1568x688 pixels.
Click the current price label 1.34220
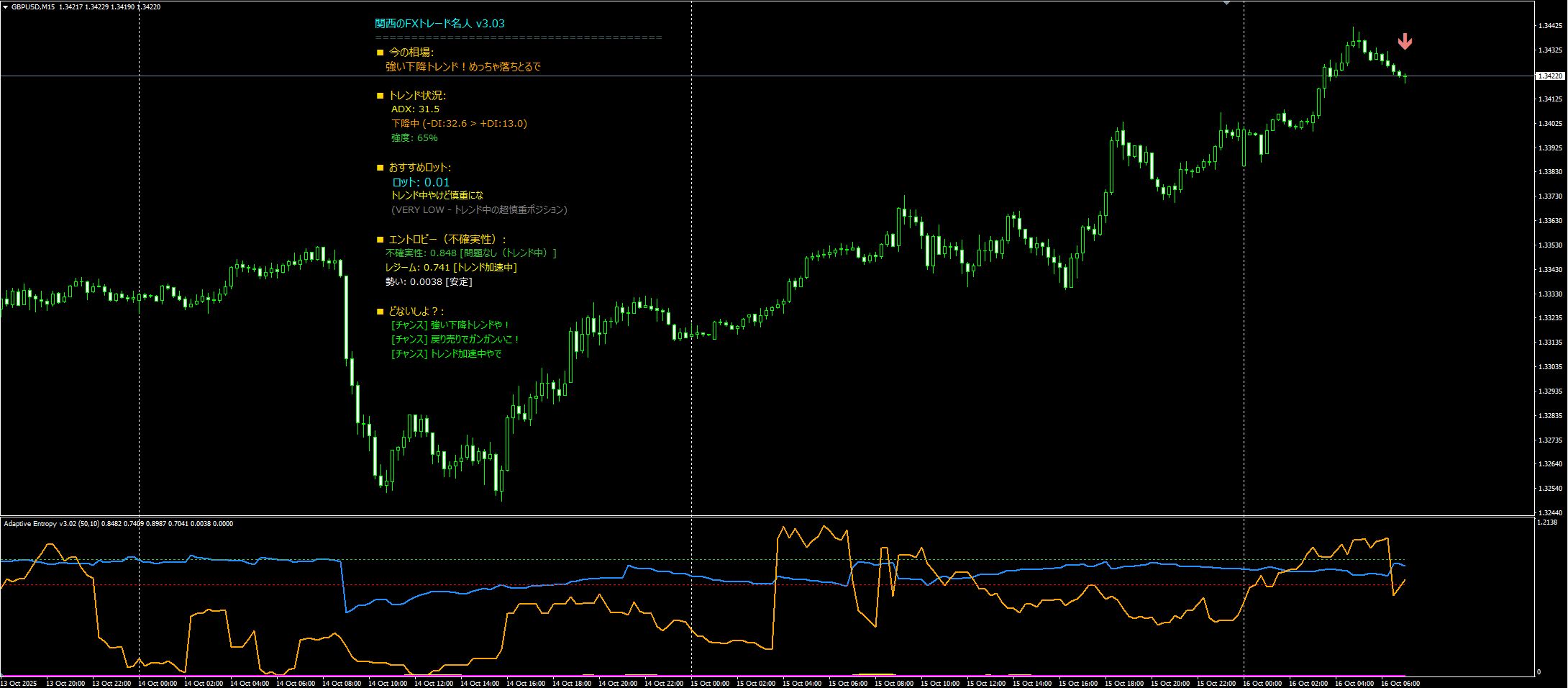(x=1550, y=76)
